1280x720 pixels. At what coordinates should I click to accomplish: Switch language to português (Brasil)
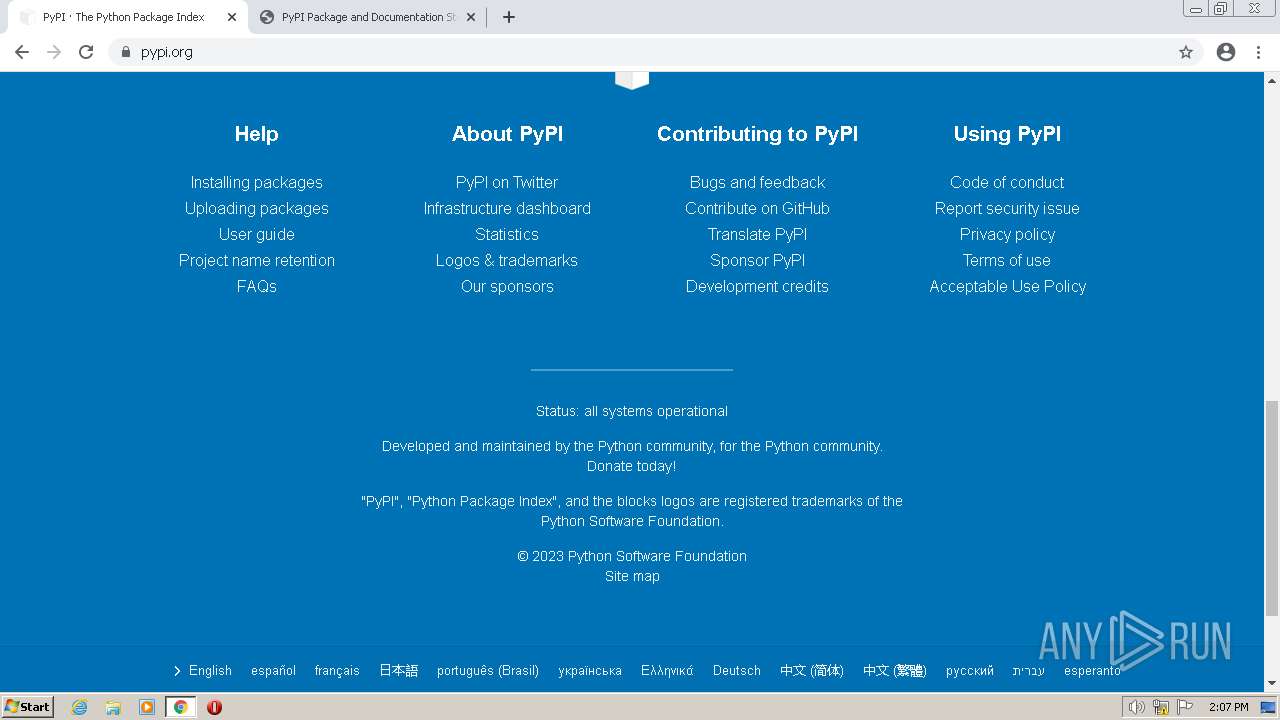coord(488,670)
